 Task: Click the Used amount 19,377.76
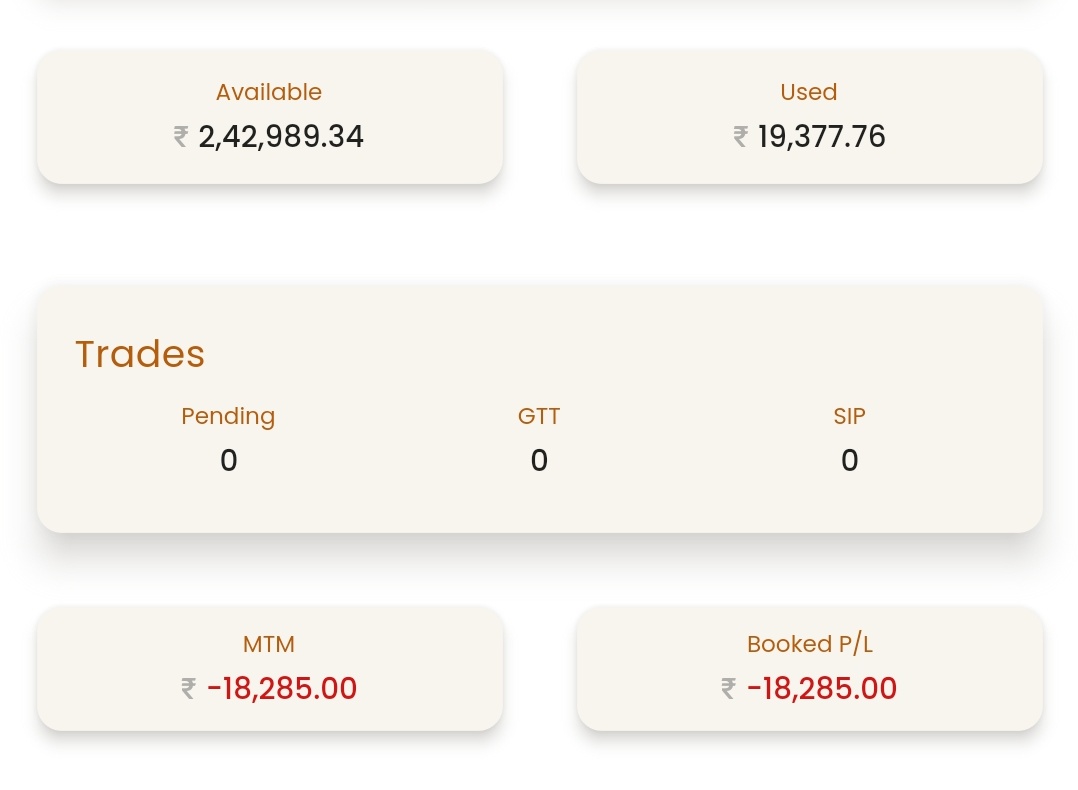822,136
